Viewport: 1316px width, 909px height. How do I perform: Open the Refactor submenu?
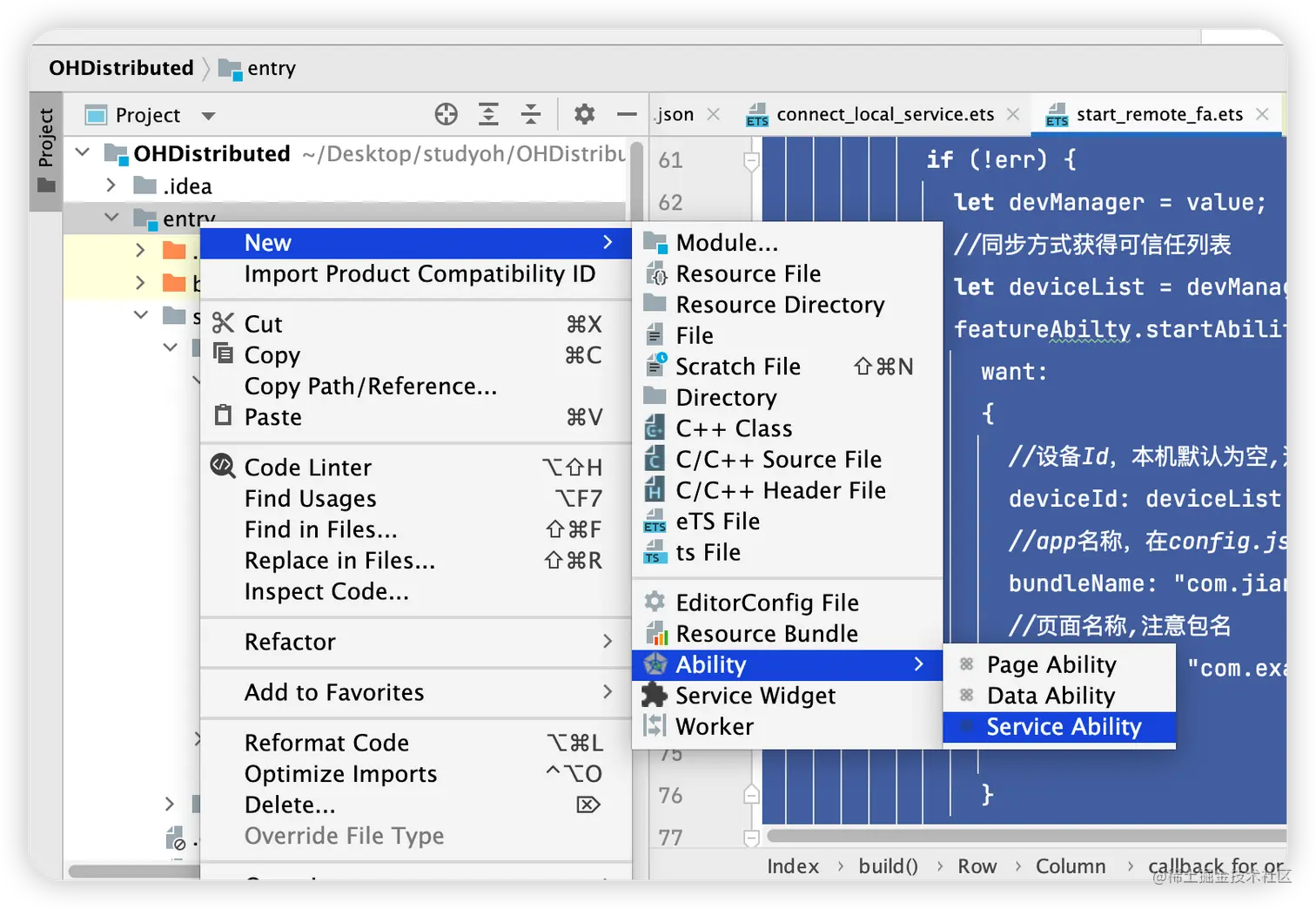coord(416,642)
